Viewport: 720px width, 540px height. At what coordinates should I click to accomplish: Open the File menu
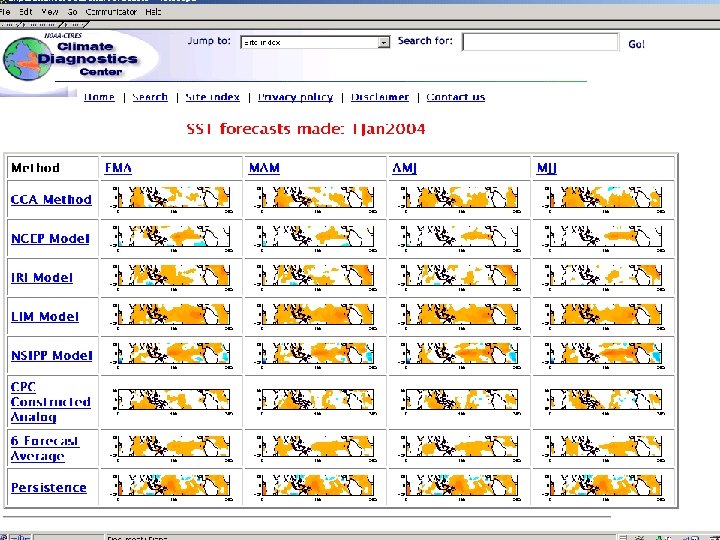pos(5,12)
